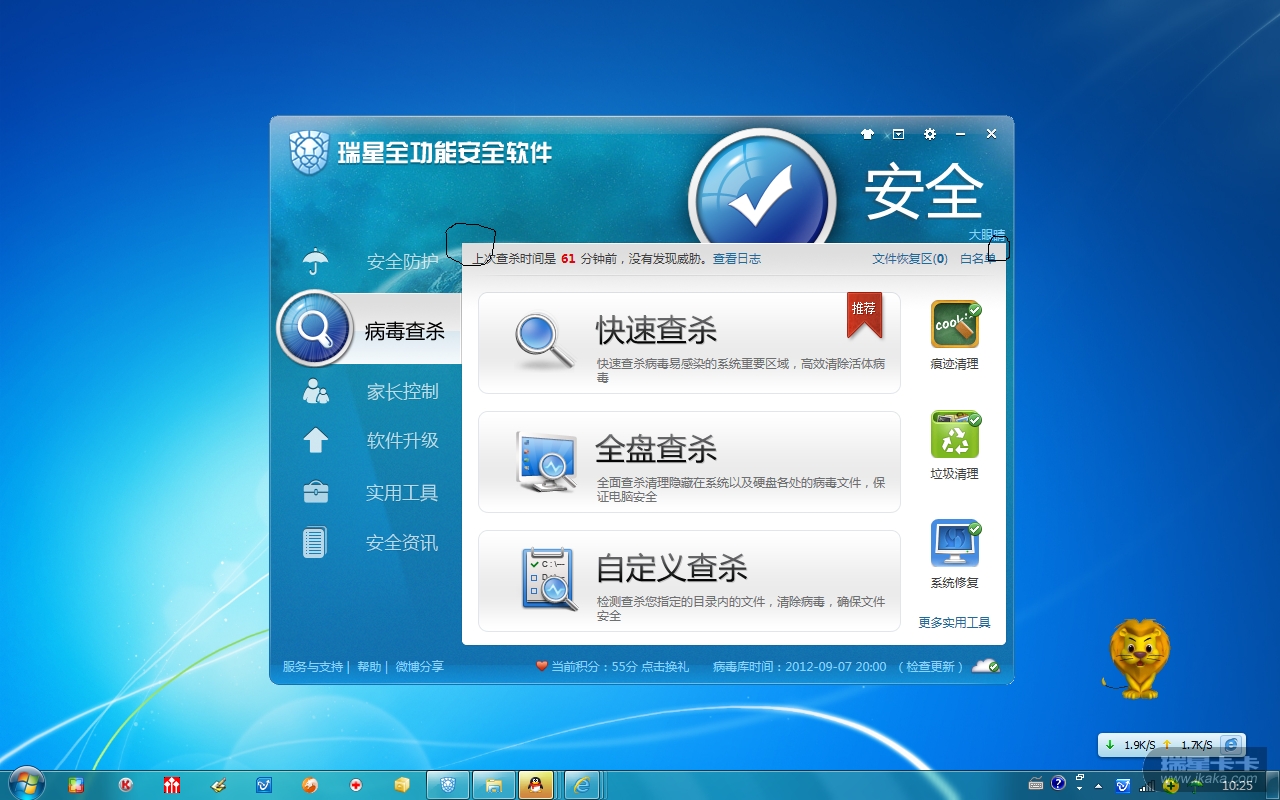Click the 安全 status text

point(924,191)
